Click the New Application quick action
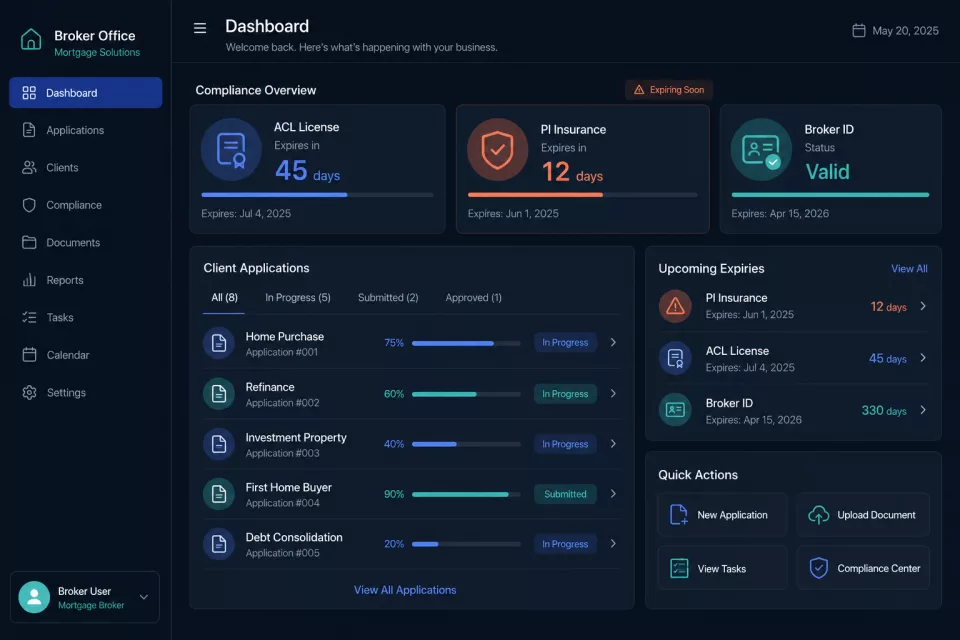The height and width of the screenshot is (640, 960). tap(722, 515)
